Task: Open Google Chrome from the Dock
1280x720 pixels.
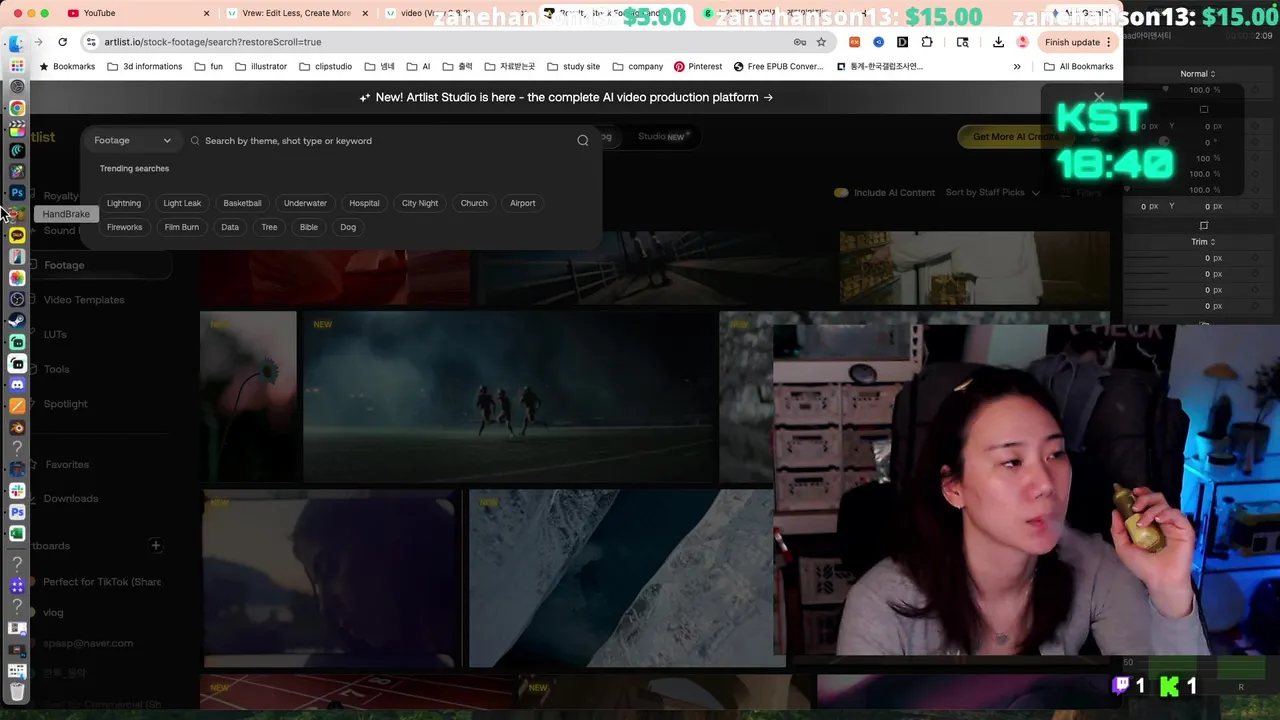Action: coord(17,108)
